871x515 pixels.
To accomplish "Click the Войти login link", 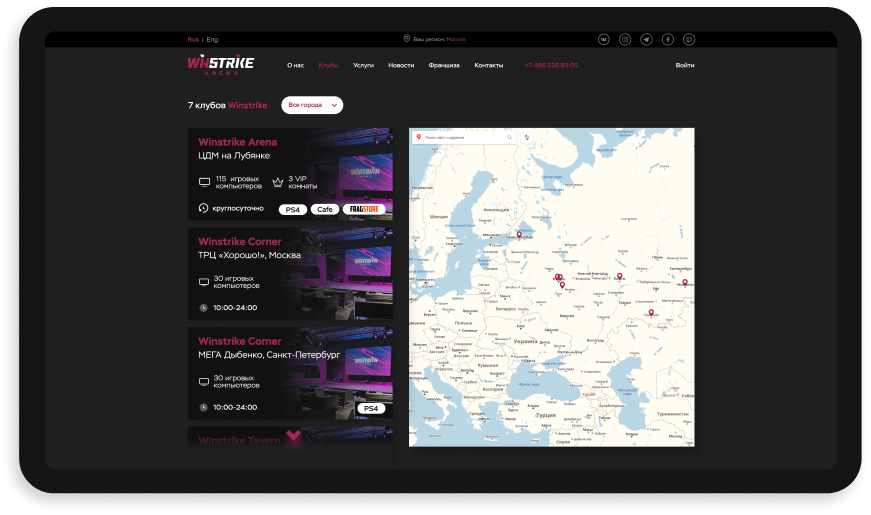I will click(685, 66).
